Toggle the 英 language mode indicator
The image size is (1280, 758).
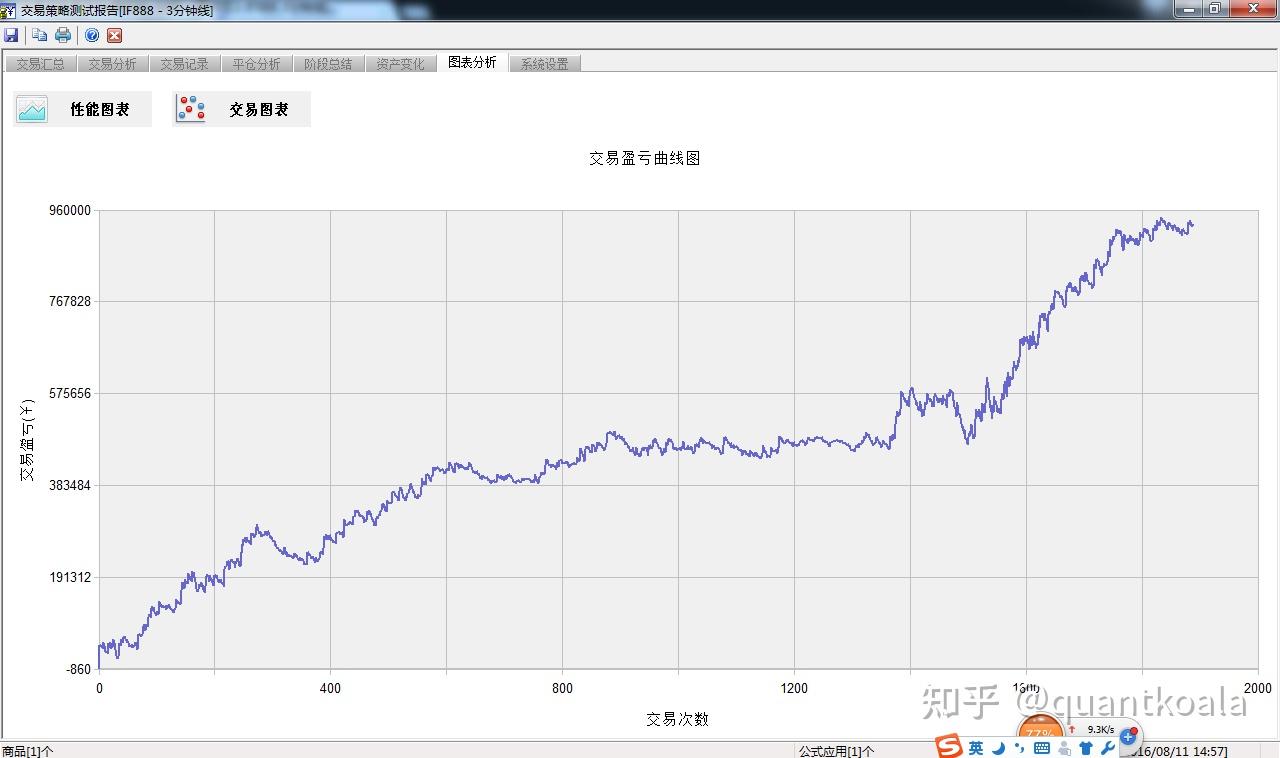tap(976, 748)
